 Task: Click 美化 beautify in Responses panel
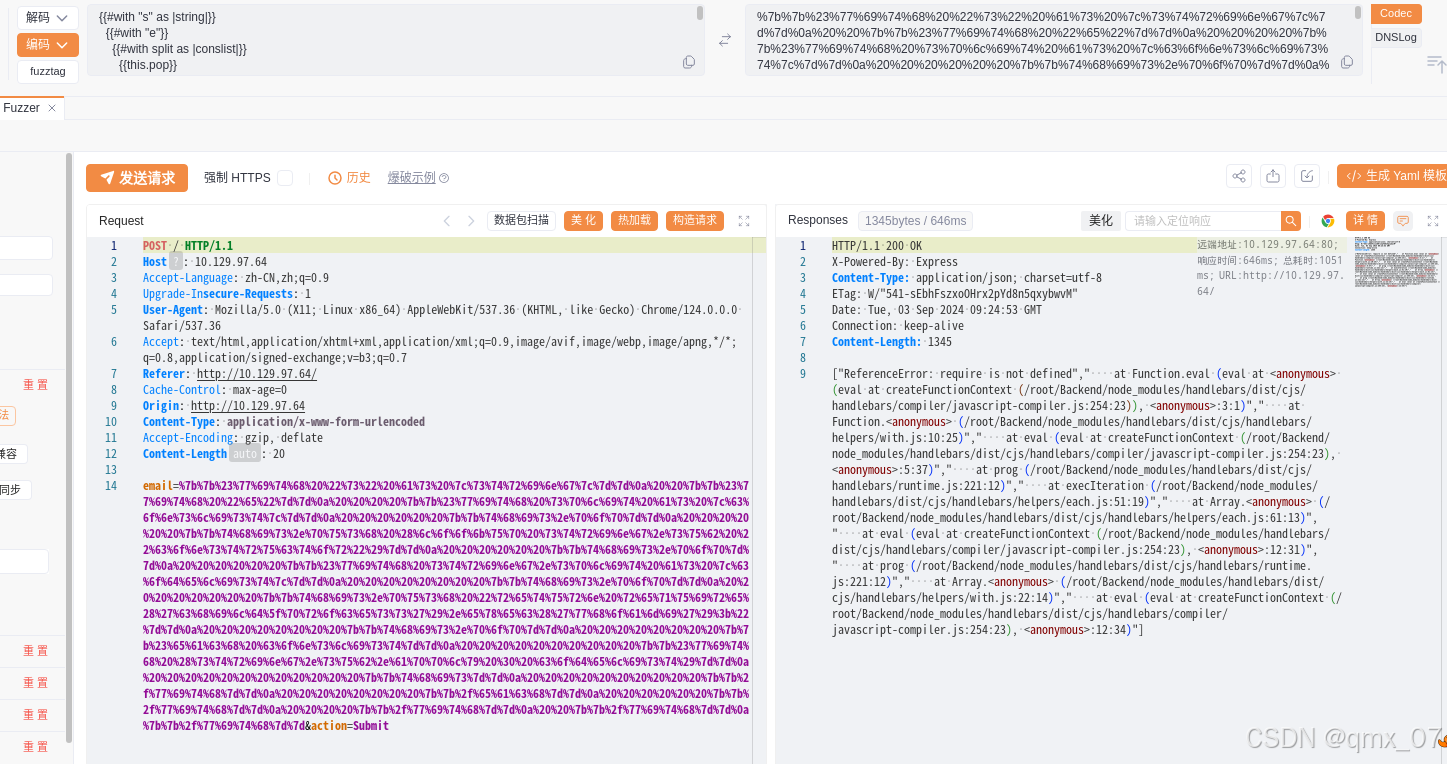coord(1100,221)
